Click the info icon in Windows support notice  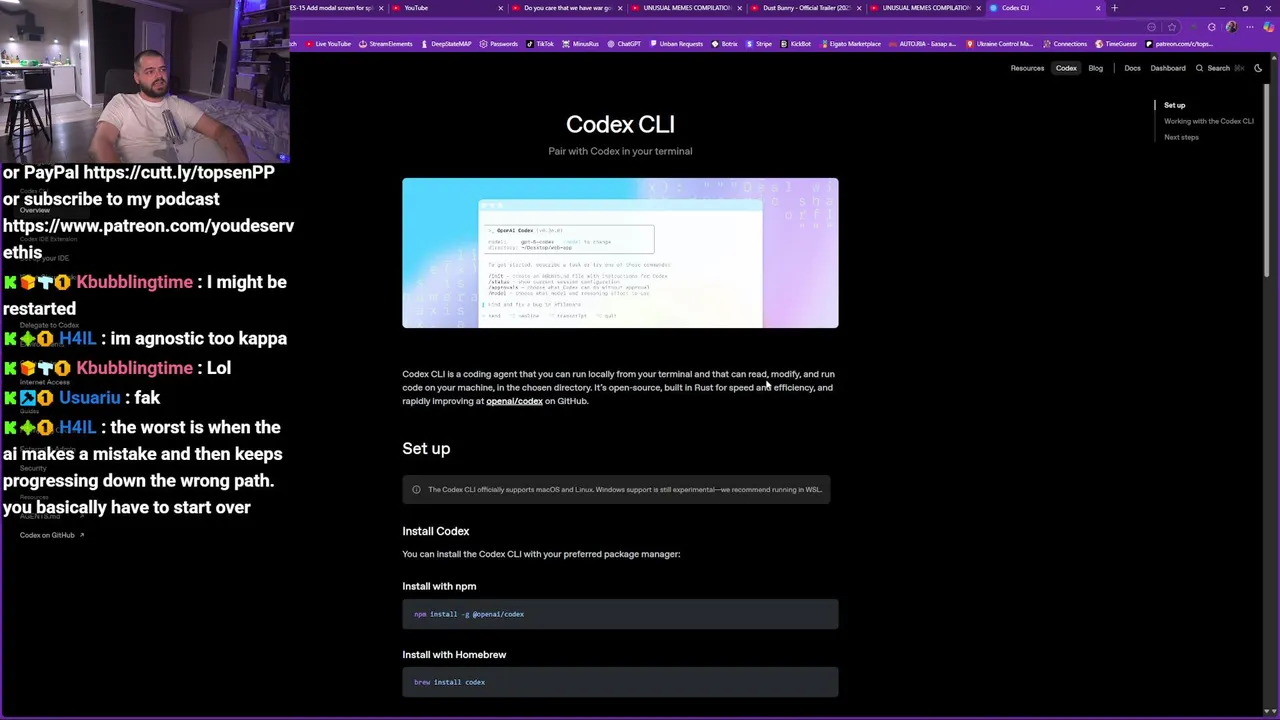pos(416,489)
